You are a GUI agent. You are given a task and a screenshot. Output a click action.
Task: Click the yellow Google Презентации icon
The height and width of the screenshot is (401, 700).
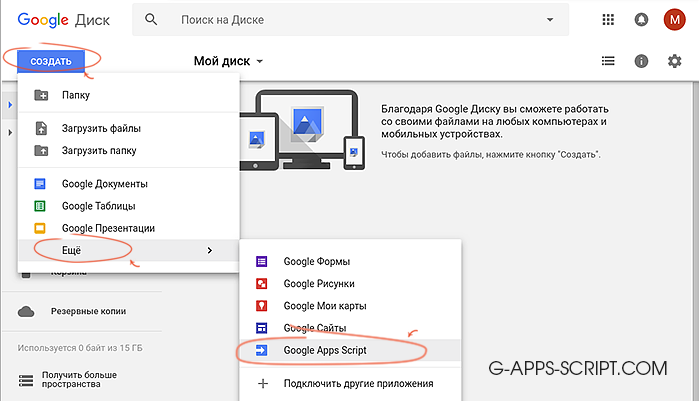40,228
